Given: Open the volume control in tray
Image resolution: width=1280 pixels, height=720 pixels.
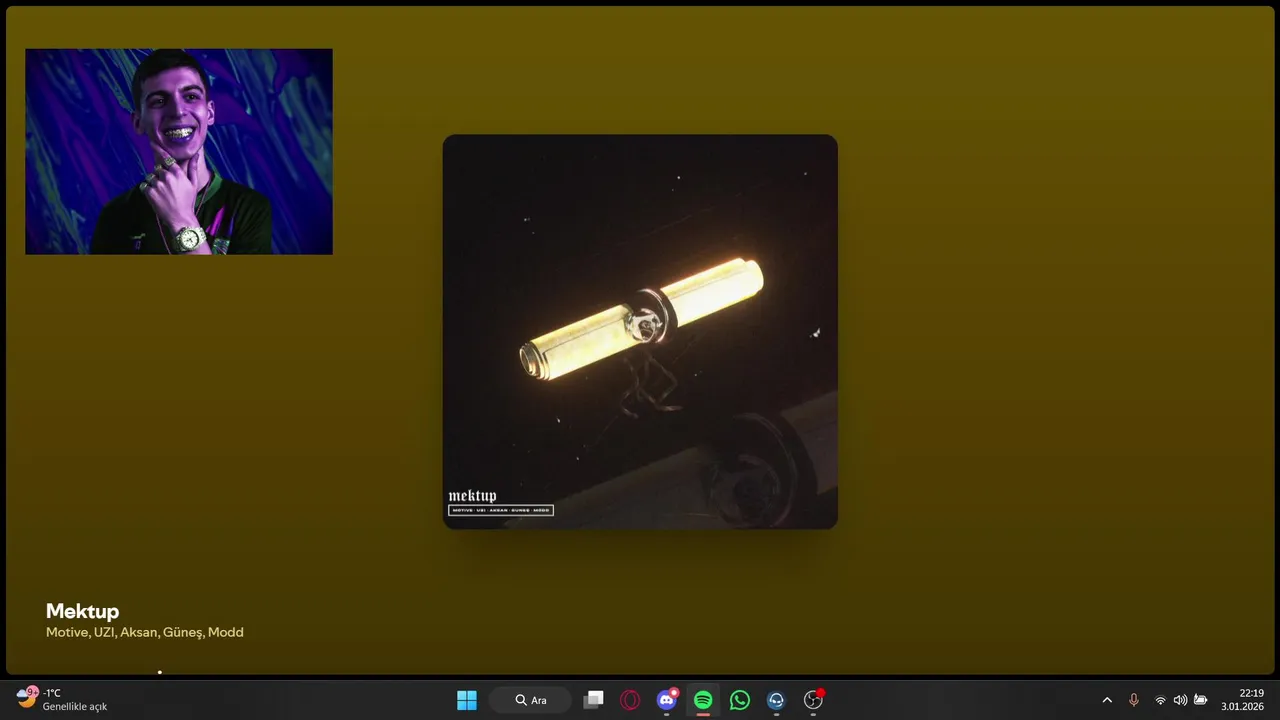Looking at the screenshot, I should (x=1180, y=700).
